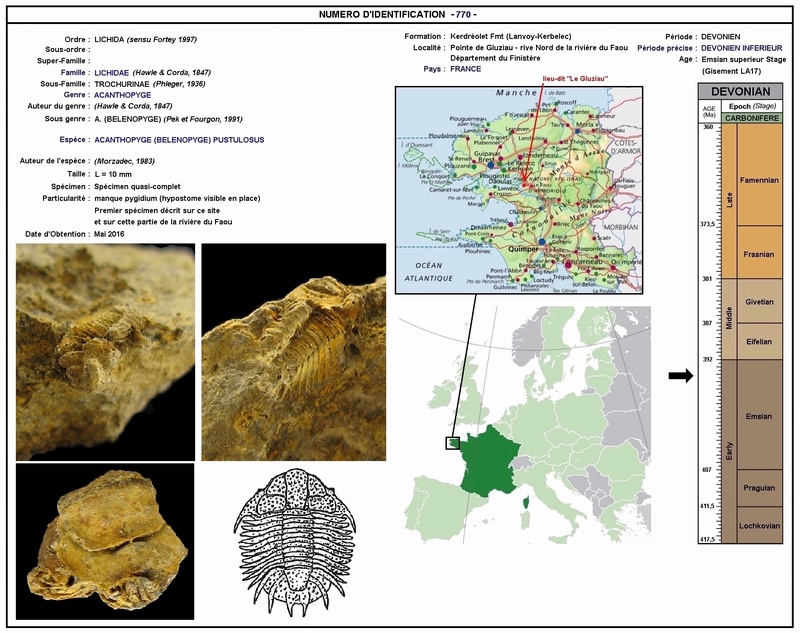Select the Lochkovian stage block
800x633 pixels.
coord(759,525)
